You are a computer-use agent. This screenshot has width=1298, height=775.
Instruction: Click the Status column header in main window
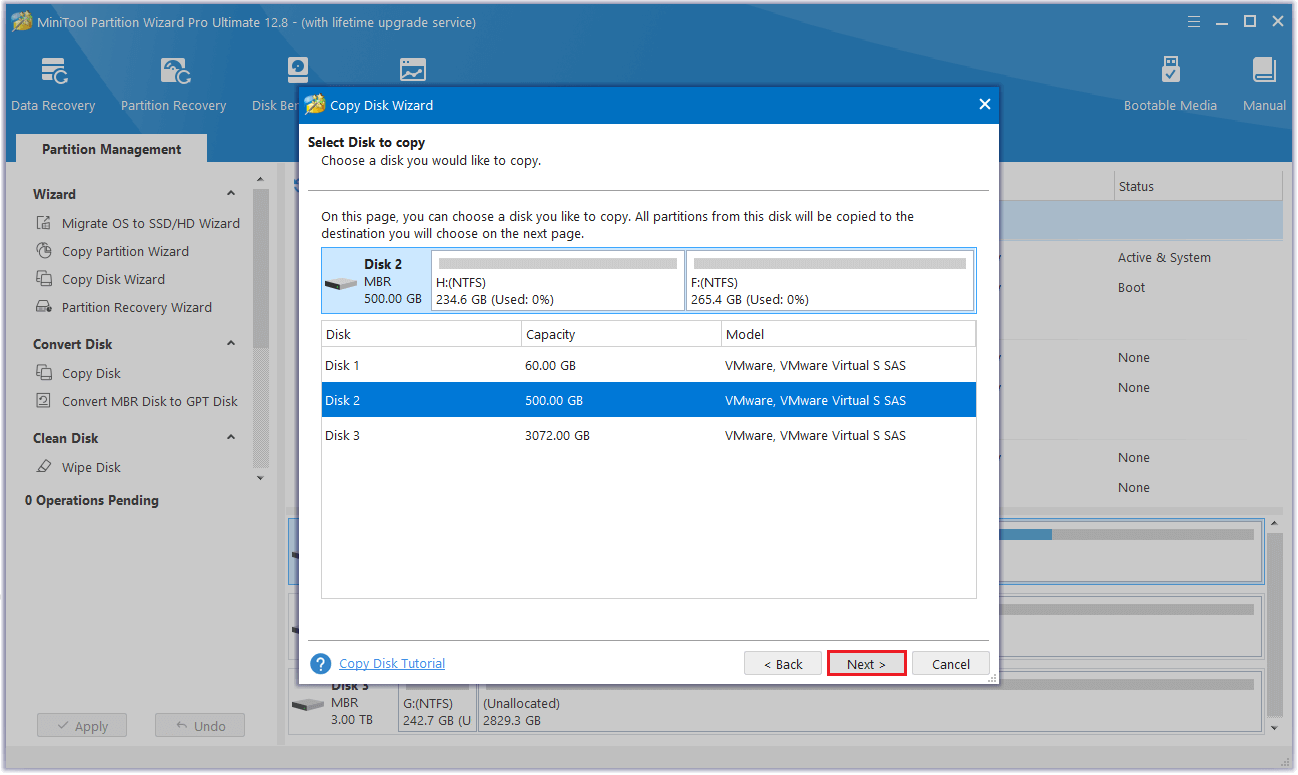1198,186
